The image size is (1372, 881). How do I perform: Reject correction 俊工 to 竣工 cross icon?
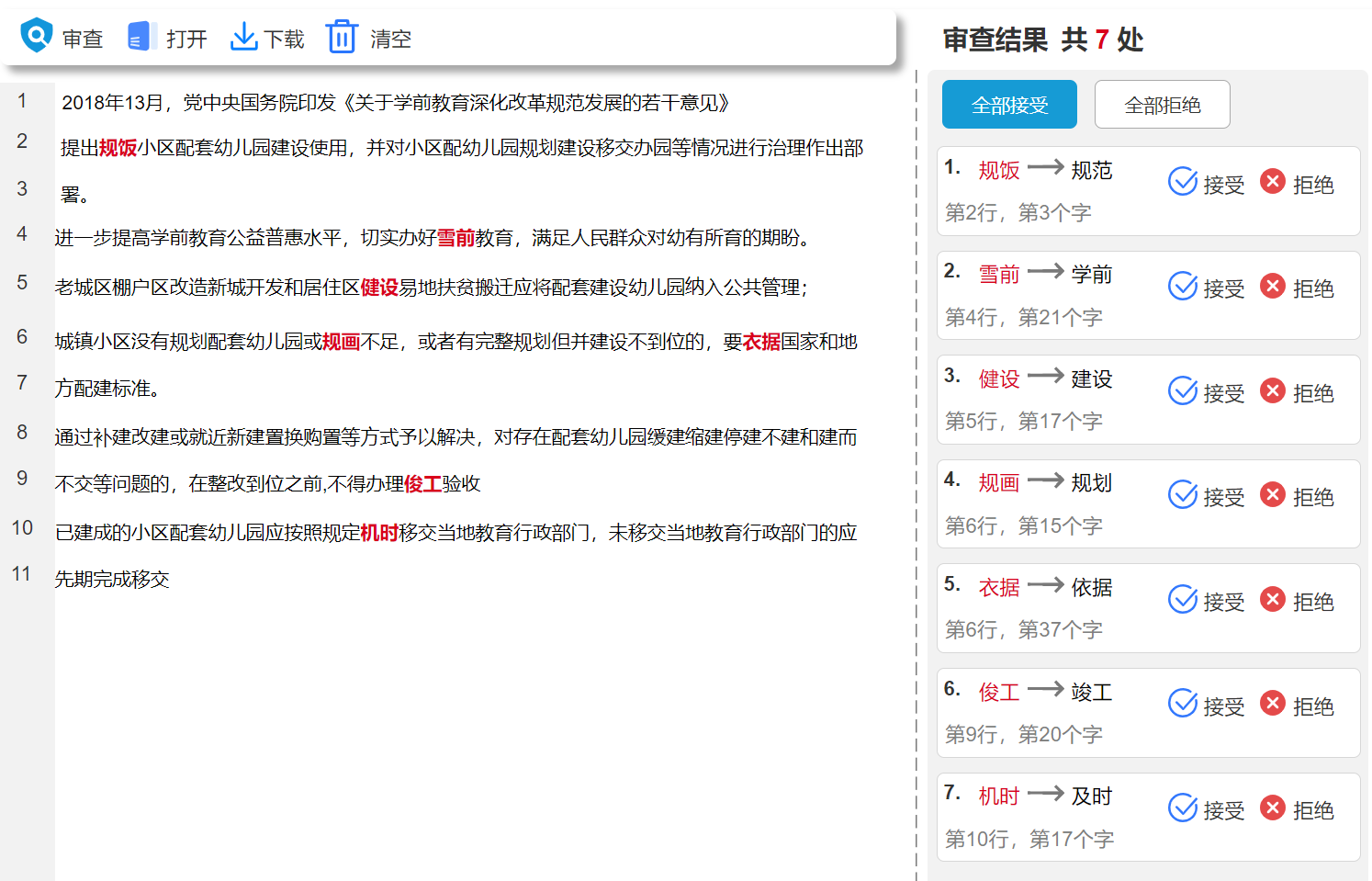pyautogui.click(x=1272, y=704)
